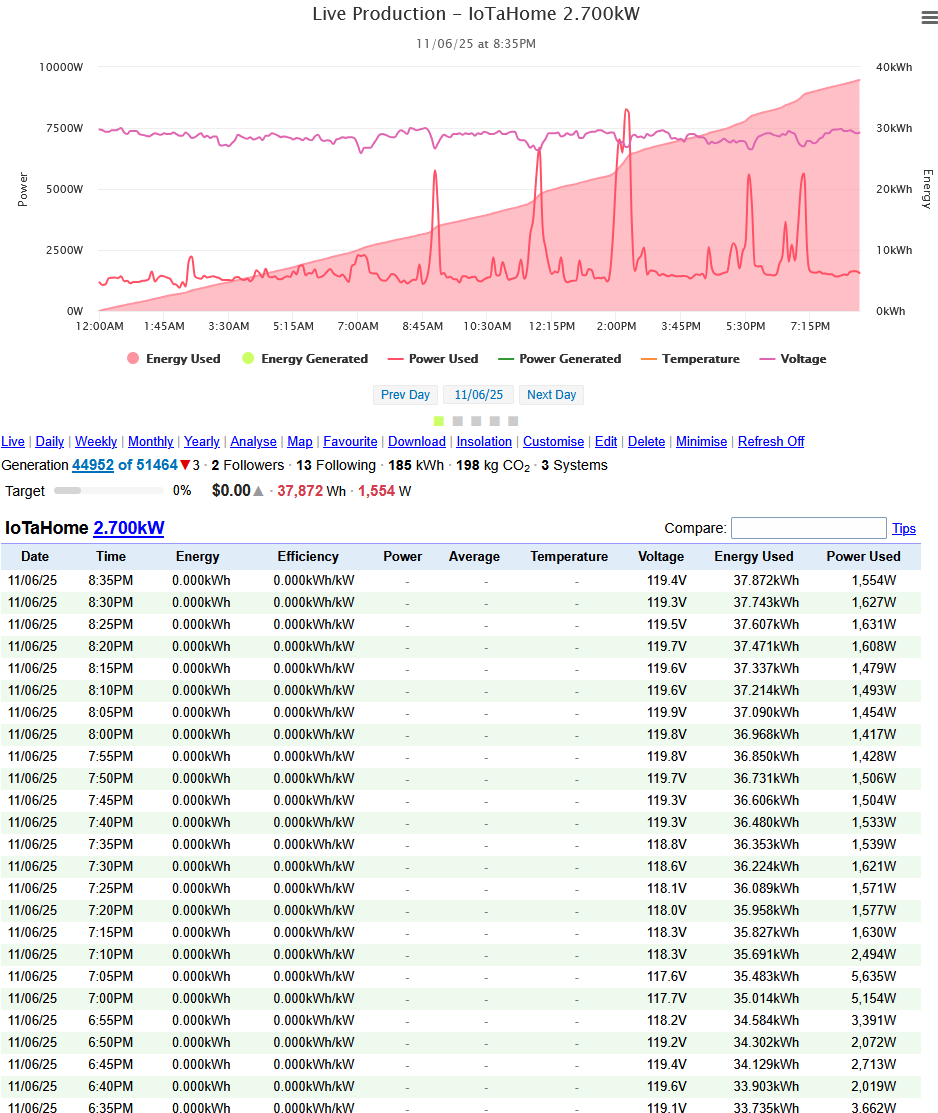Viewport: 938px width, 1113px height.
Task: Open the Monthly view link
Action: coord(150,442)
